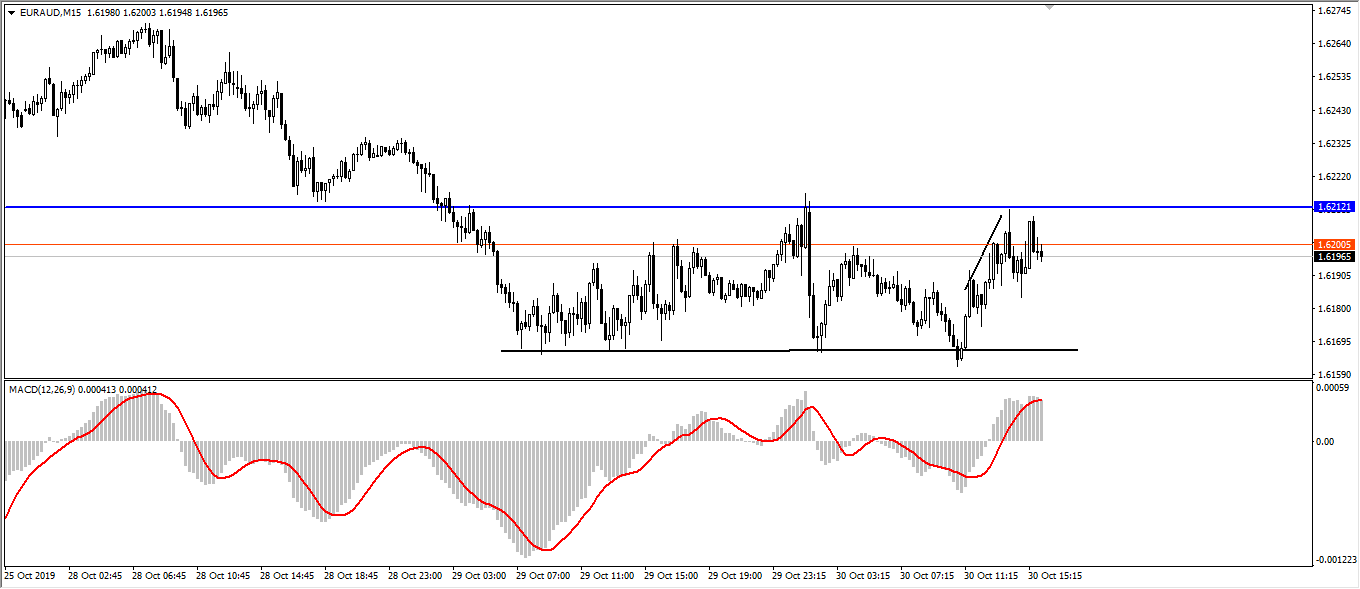This screenshot has height=589, width=1360.
Task: Click the 28 Oct 14:45 time label
Action: [x=288, y=576]
